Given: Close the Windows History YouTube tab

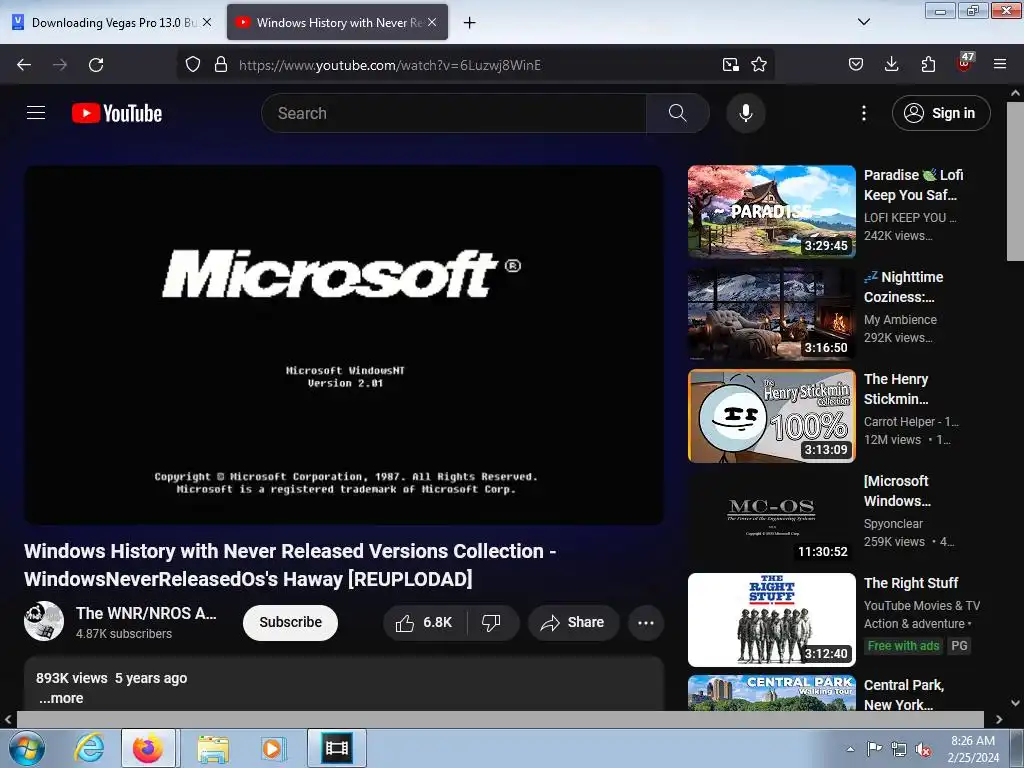Looking at the screenshot, I should (x=432, y=22).
